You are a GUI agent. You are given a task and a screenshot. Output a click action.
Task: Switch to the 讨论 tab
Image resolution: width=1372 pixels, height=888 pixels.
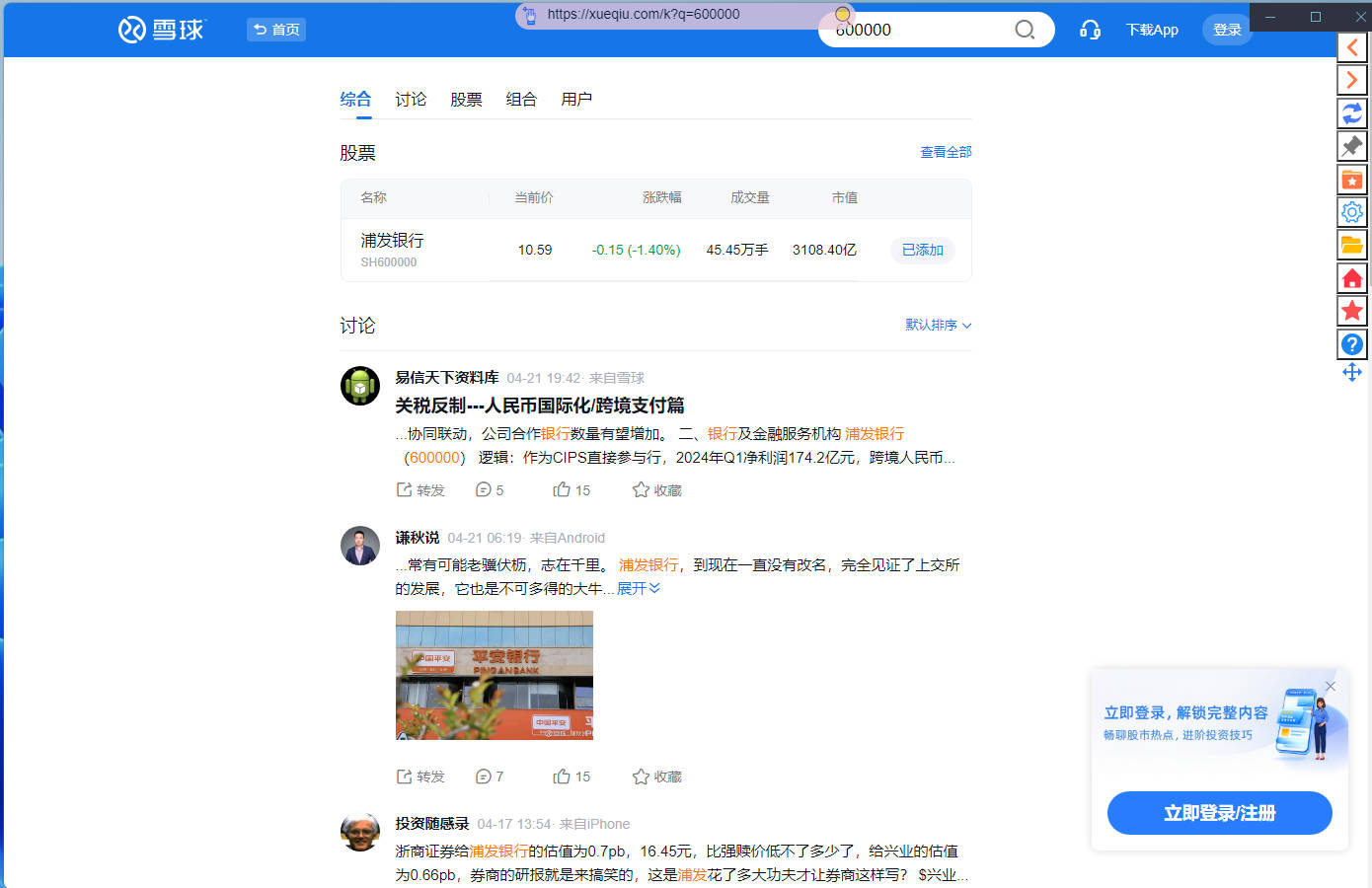point(411,99)
